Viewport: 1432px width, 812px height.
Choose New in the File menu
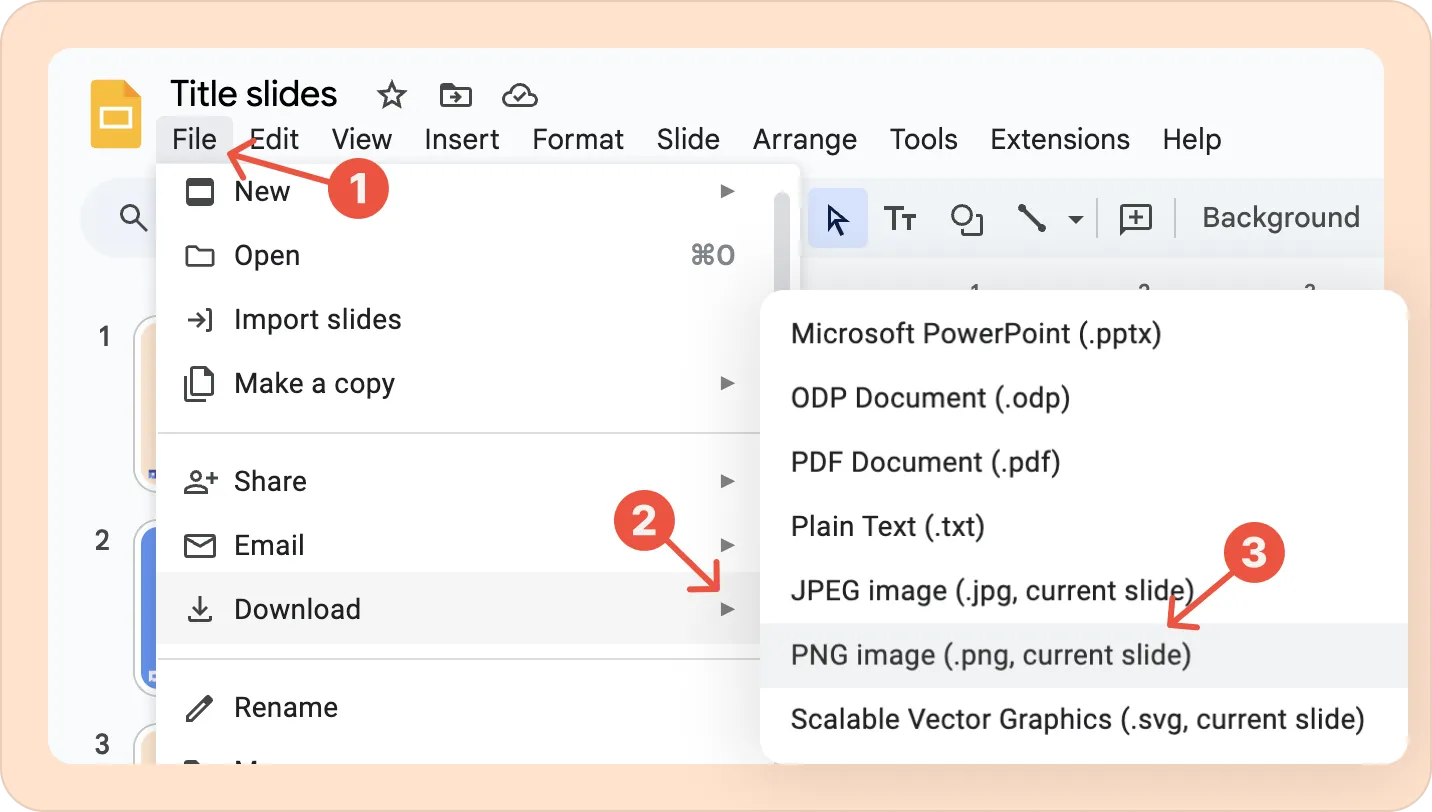click(465, 191)
